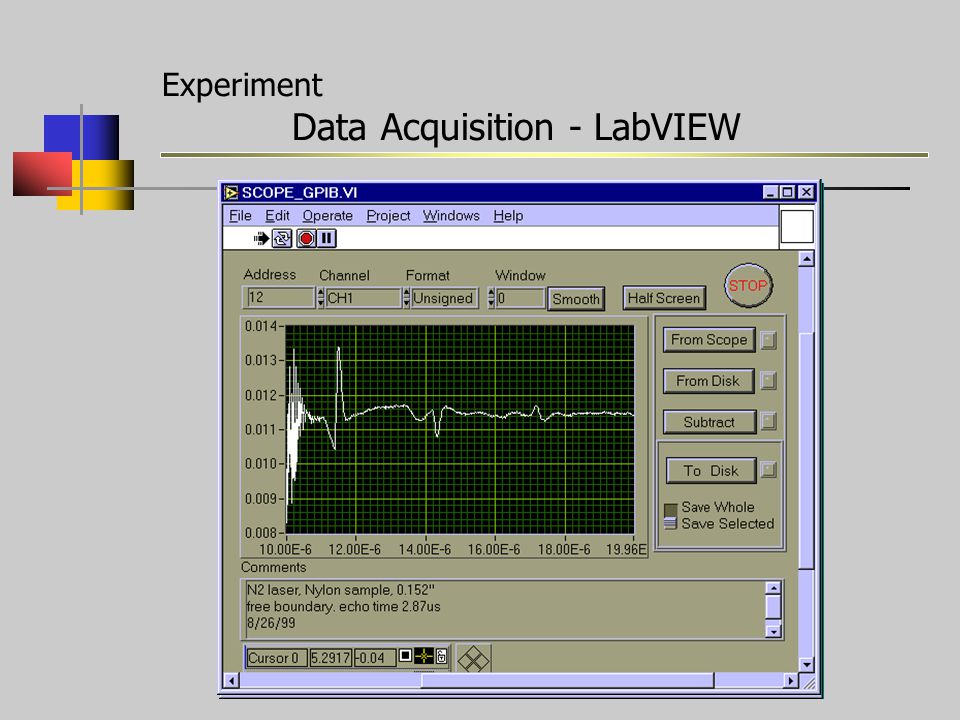Toggle the cursor active square in the cursor legend
960x720 pixels.
405,656
